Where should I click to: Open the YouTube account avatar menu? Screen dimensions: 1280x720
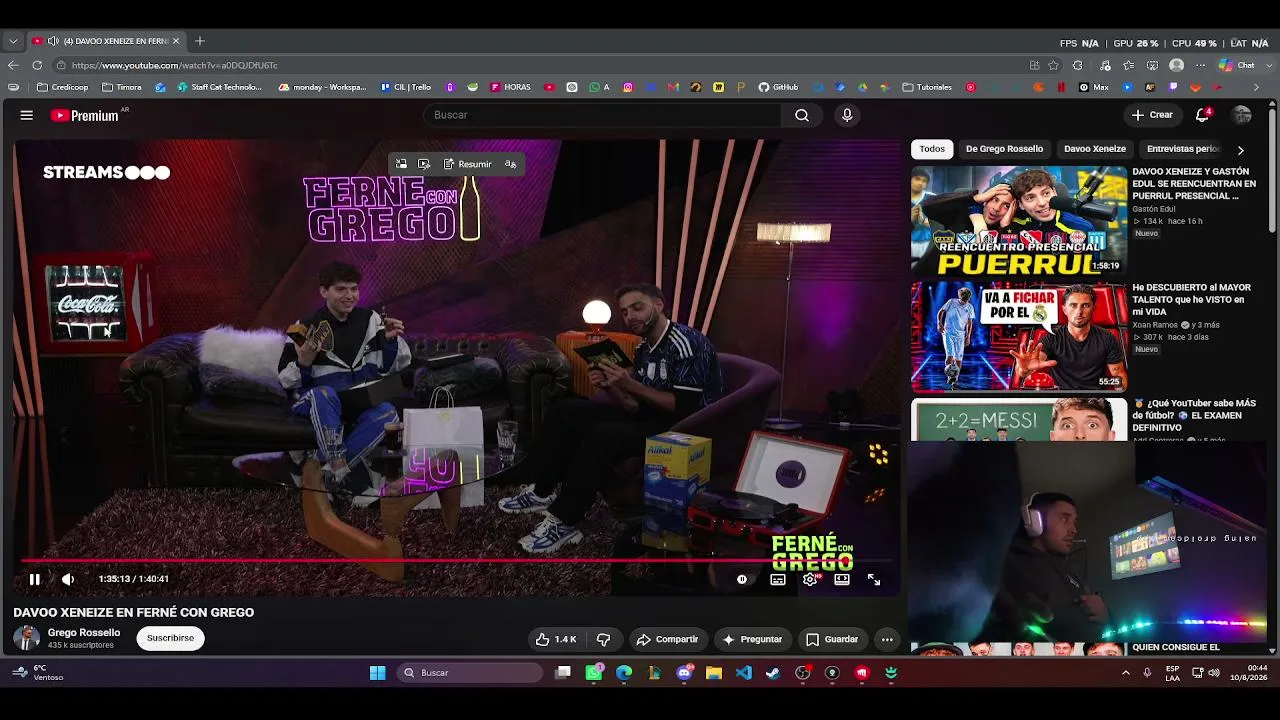tap(1242, 115)
